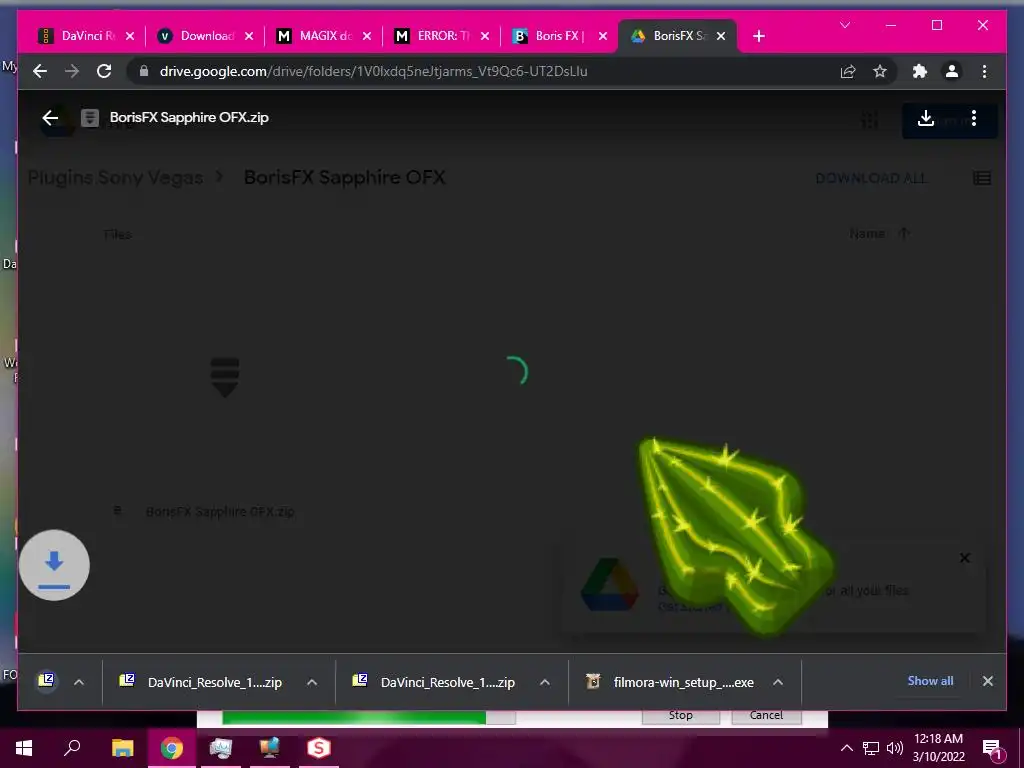Image resolution: width=1024 pixels, height=768 pixels.
Task: Click the red S app icon on the taskbar
Action: pyautogui.click(x=319, y=748)
